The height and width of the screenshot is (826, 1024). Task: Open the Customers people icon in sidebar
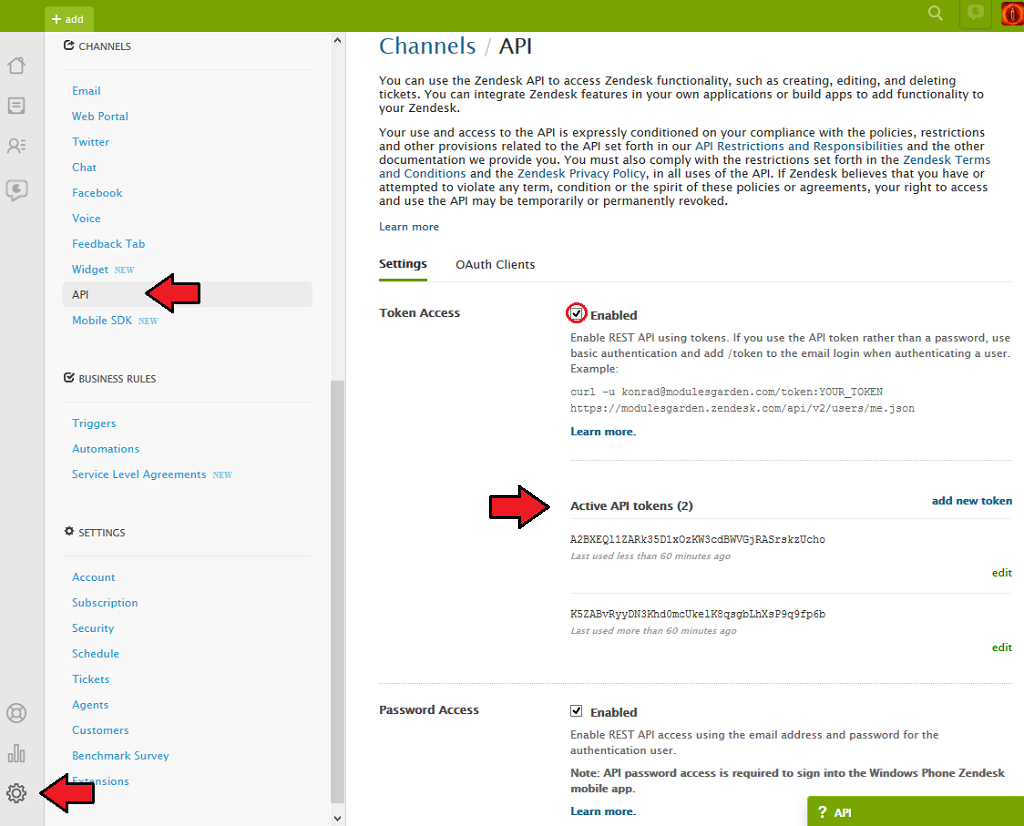(16, 146)
